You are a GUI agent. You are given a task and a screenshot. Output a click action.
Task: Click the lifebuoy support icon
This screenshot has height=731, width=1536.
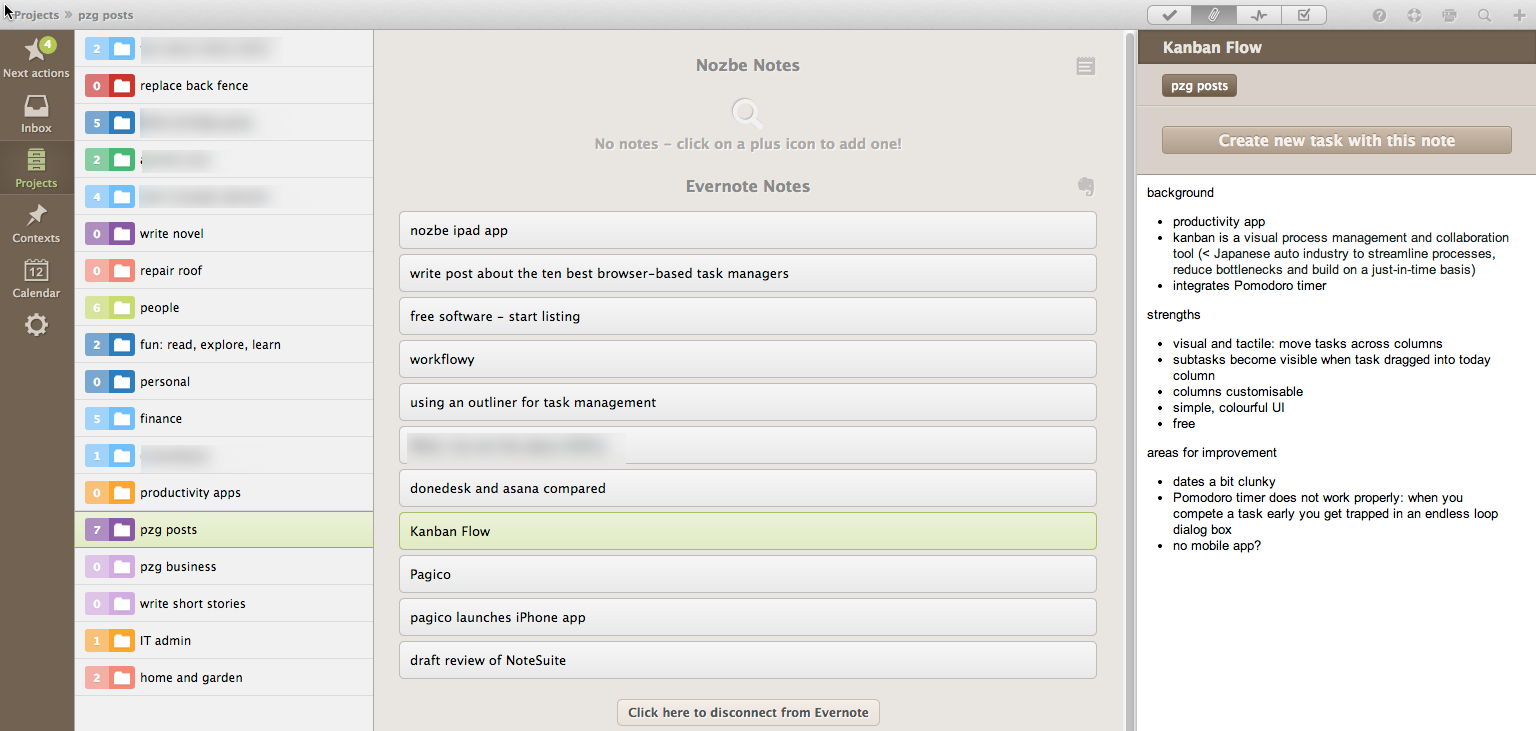[1414, 15]
